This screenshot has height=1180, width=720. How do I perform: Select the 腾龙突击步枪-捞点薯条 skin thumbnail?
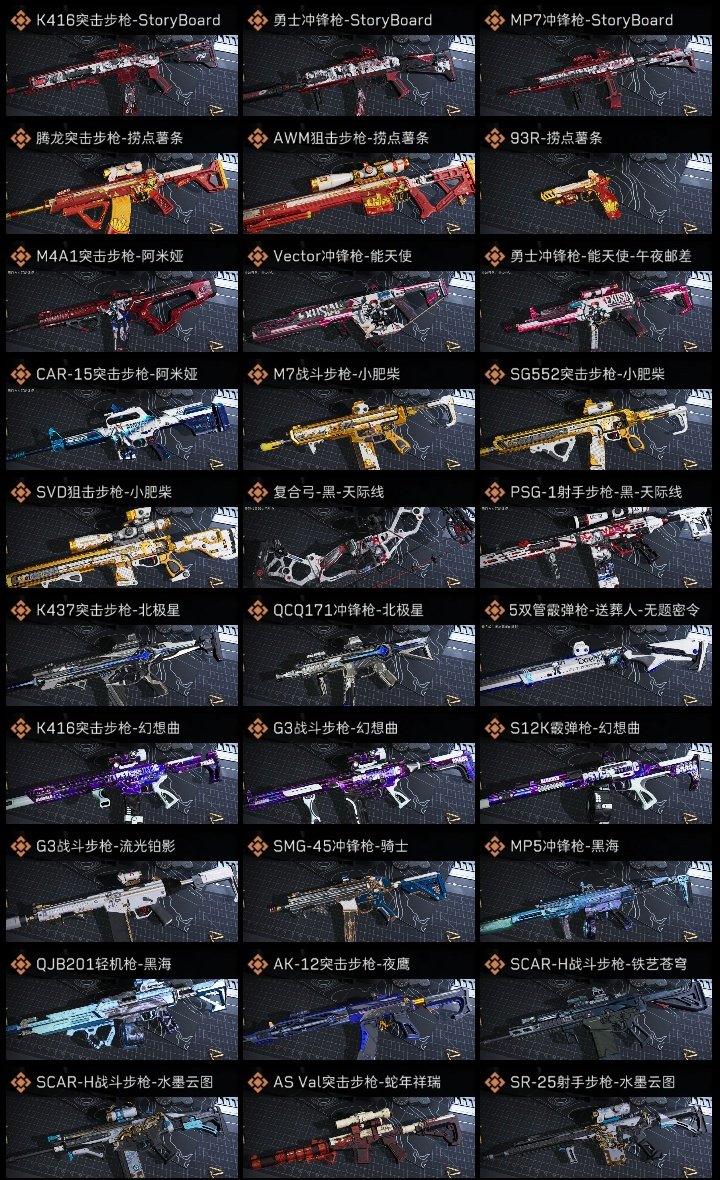pyautogui.click(x=122, y=193)
